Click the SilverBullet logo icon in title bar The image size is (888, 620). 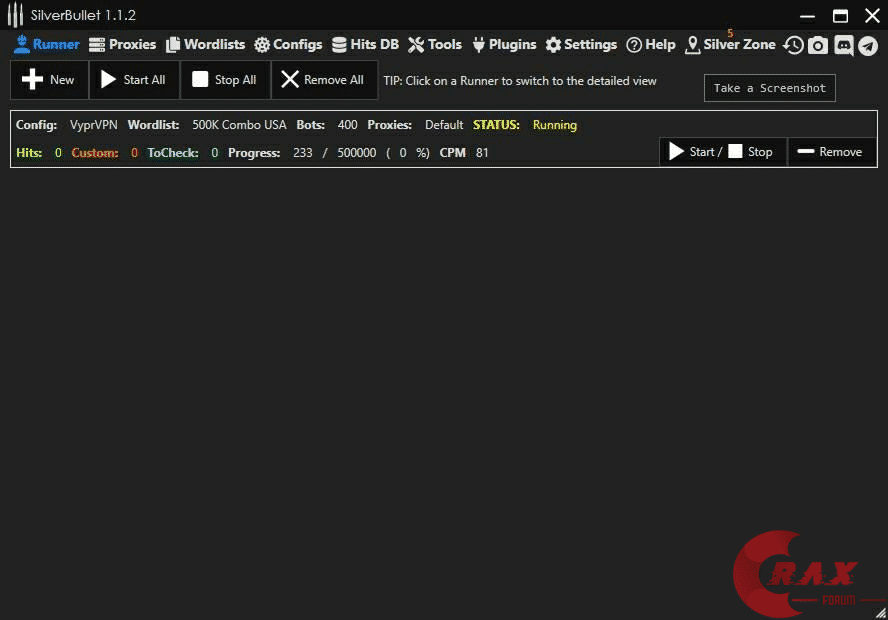tap(15, 15)
